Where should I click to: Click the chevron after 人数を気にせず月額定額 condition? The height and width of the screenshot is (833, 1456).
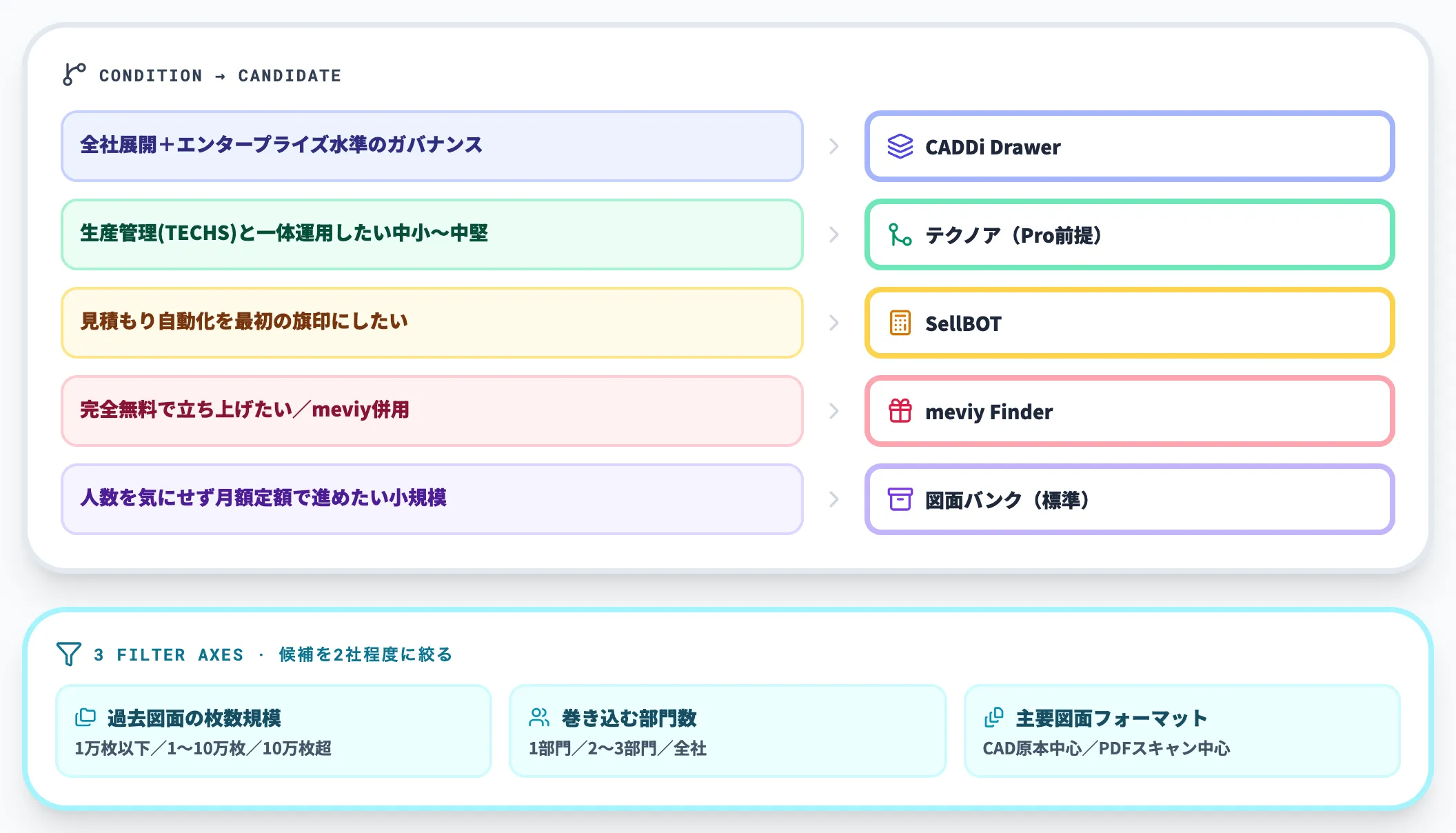coord(834,499)
